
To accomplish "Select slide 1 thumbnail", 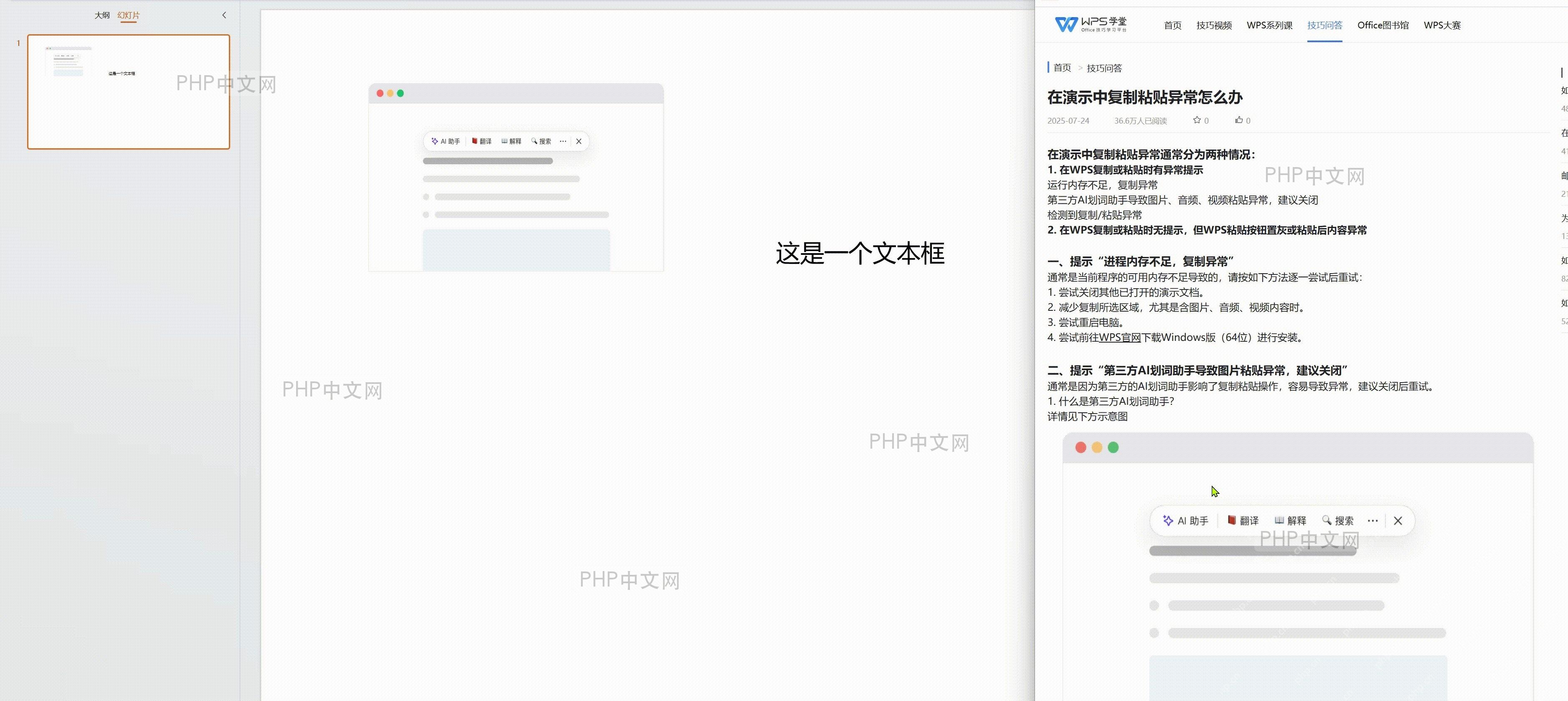I will tap(128, 92).
